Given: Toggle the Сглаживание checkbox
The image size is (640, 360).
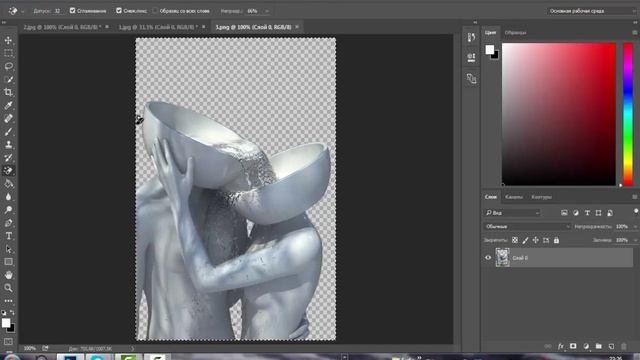Looking at the screenshot, I should [x=73, y=11].
